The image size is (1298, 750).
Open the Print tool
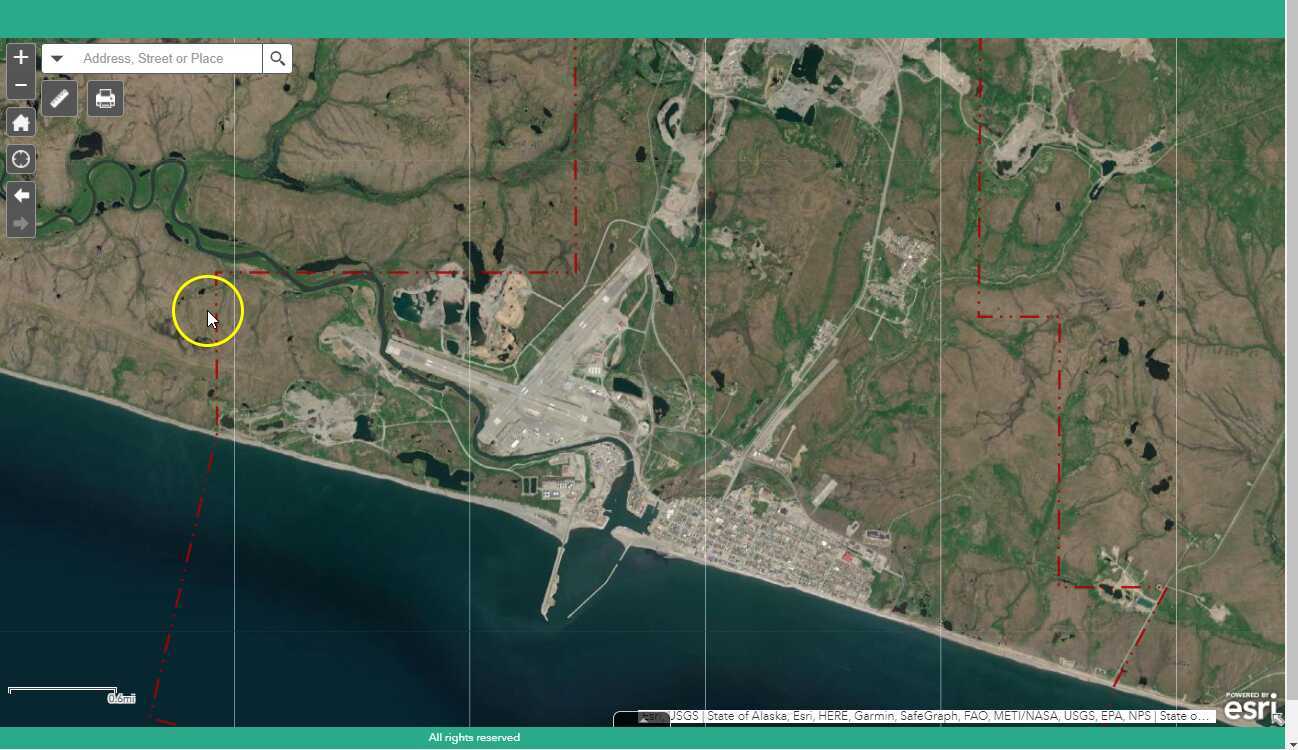(105, 98)
